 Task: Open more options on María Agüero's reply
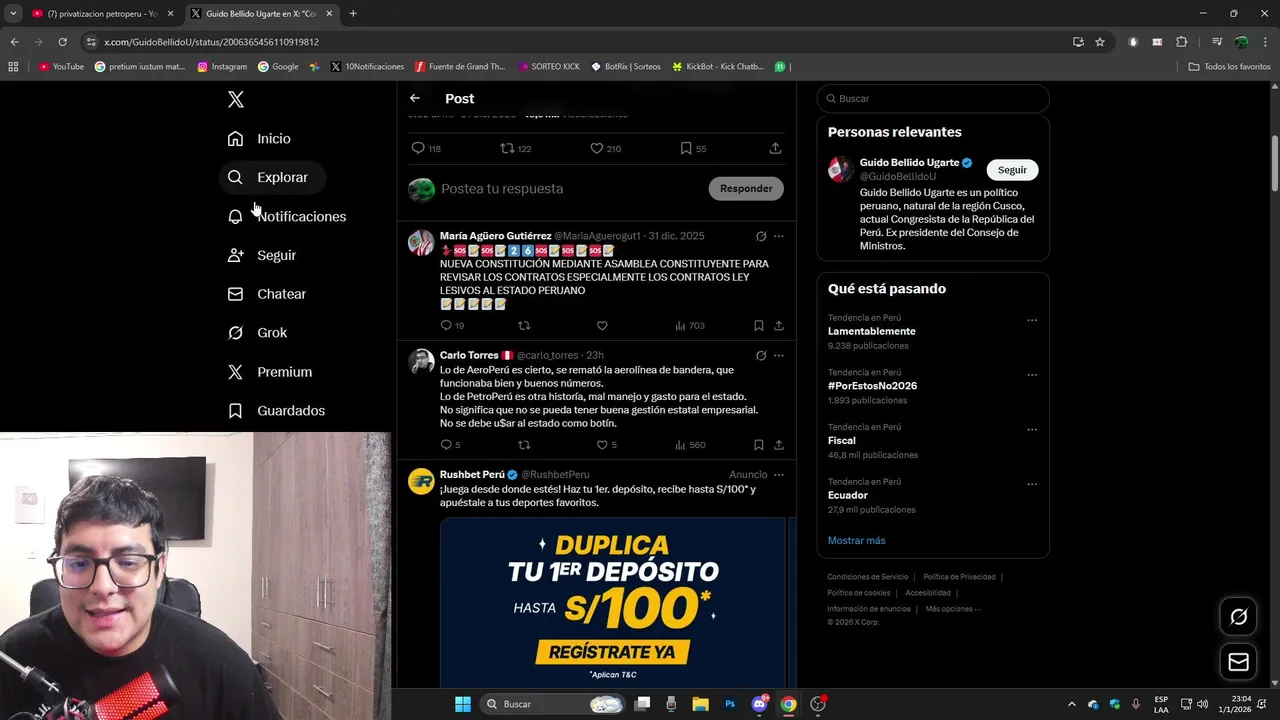[x=779, y=236]
